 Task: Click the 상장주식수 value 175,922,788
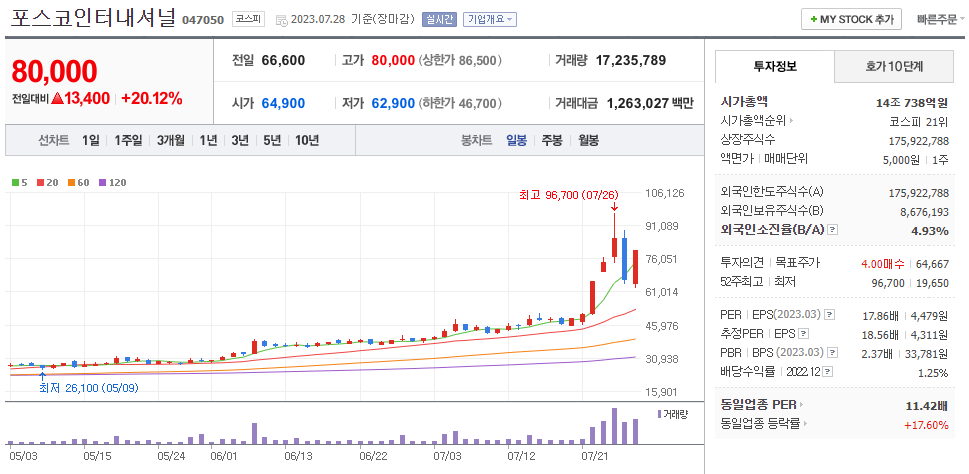pos(919,140)
